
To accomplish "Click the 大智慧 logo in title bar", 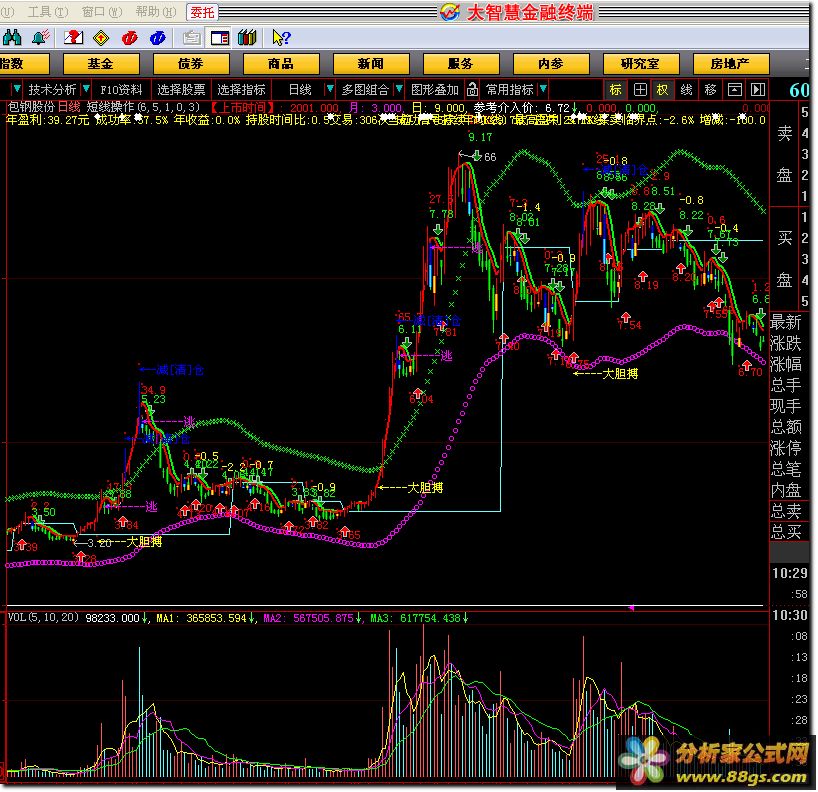I will [x=450, y=11].
